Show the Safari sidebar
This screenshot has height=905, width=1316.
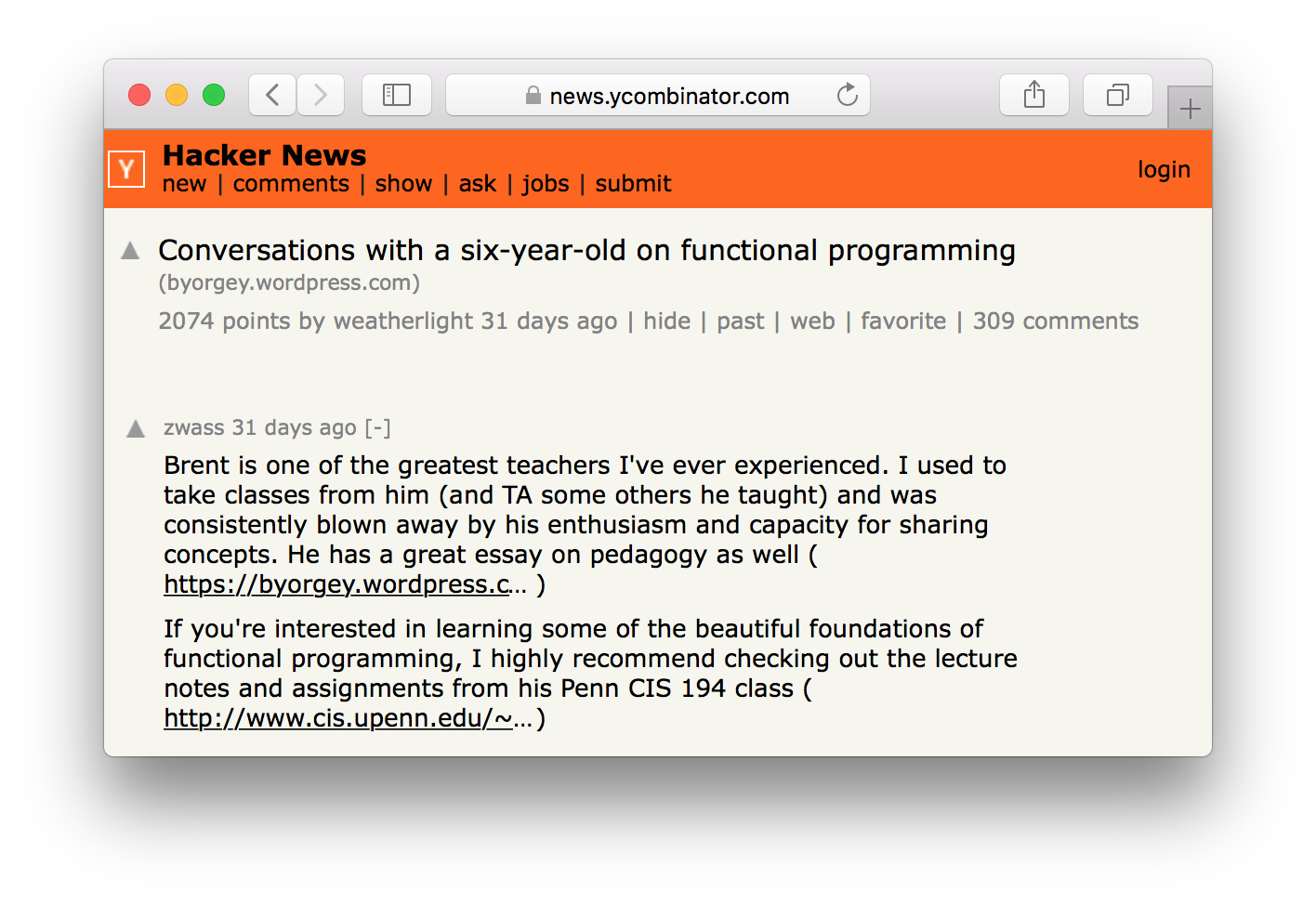tap(397, 95)
